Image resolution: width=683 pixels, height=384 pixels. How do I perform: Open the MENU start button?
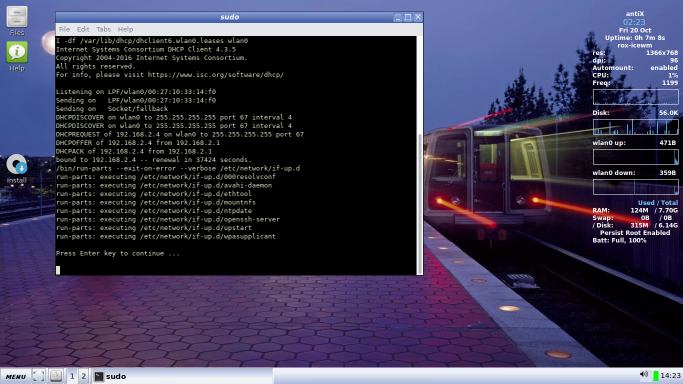[16, 376]
